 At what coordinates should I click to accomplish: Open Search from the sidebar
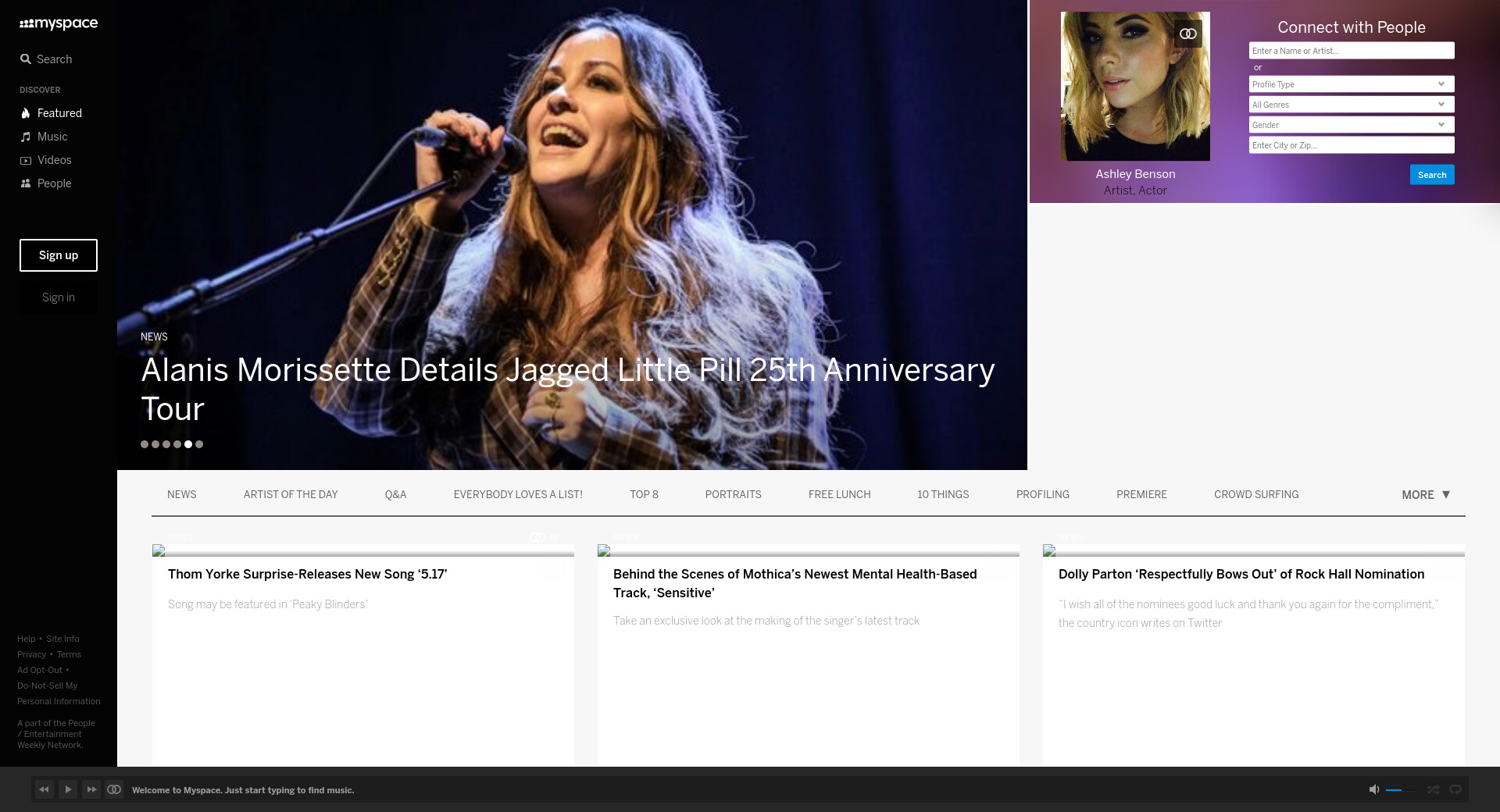[x=47, y=59]
